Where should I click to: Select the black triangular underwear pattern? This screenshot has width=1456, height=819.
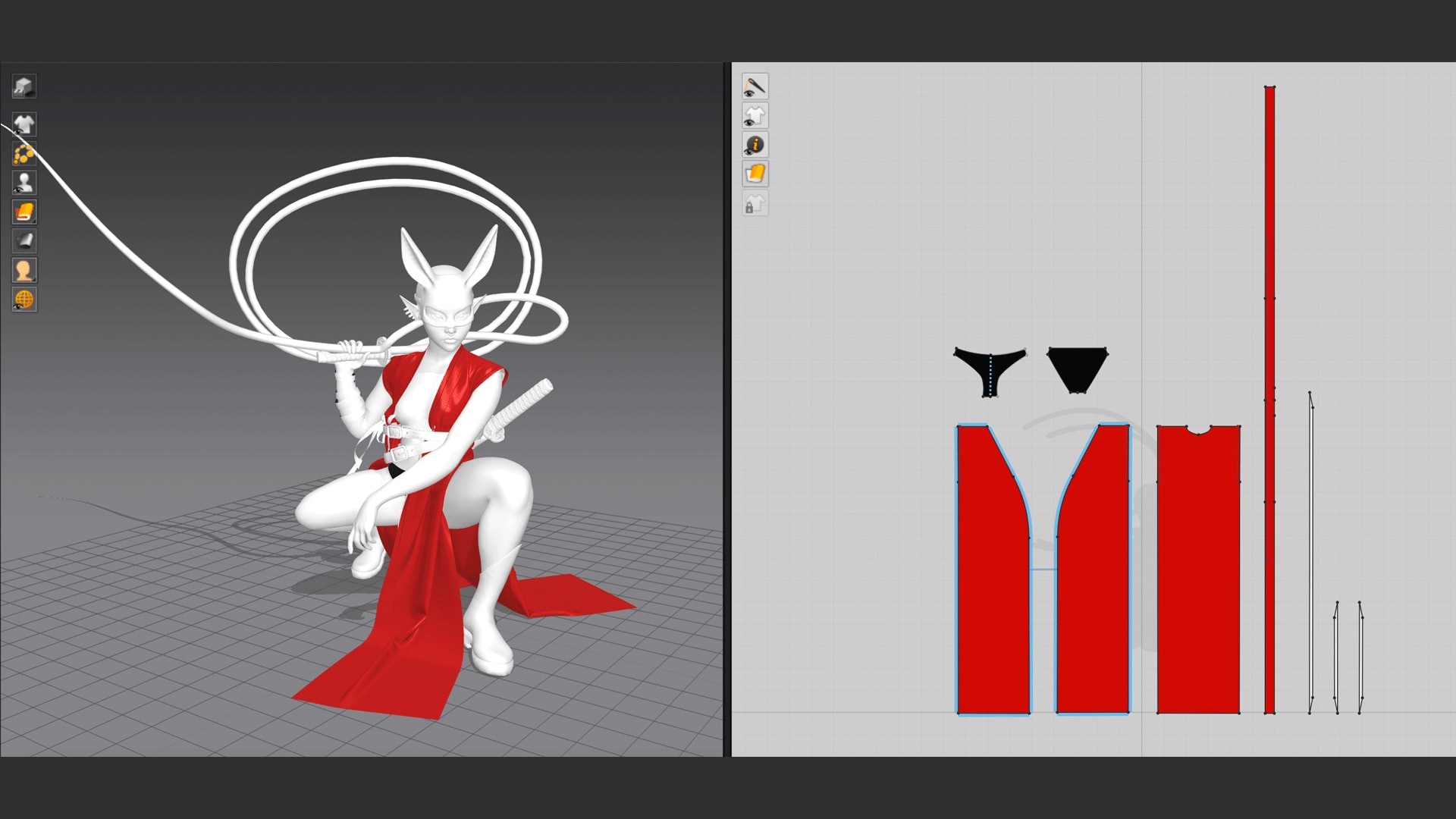[x=1077, y=369]
